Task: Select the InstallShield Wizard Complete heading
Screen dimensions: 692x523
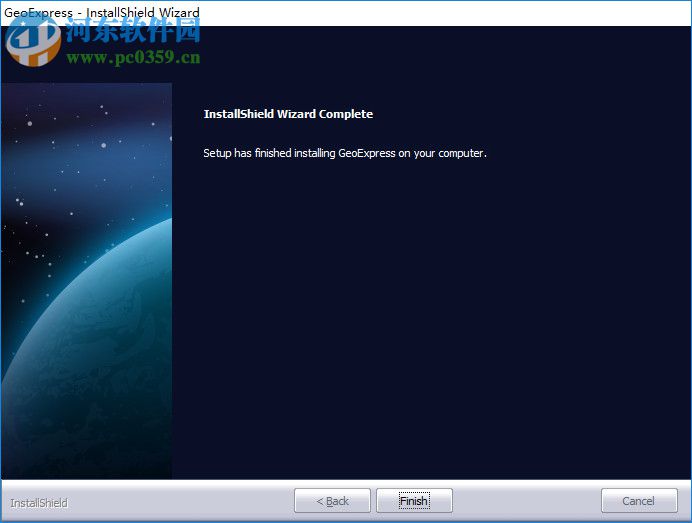Action: coord(288,114)
